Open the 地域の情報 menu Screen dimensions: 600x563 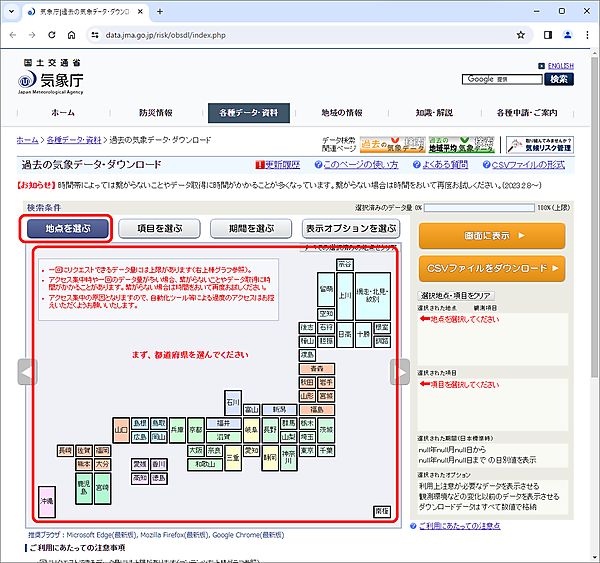pos(342,113)
